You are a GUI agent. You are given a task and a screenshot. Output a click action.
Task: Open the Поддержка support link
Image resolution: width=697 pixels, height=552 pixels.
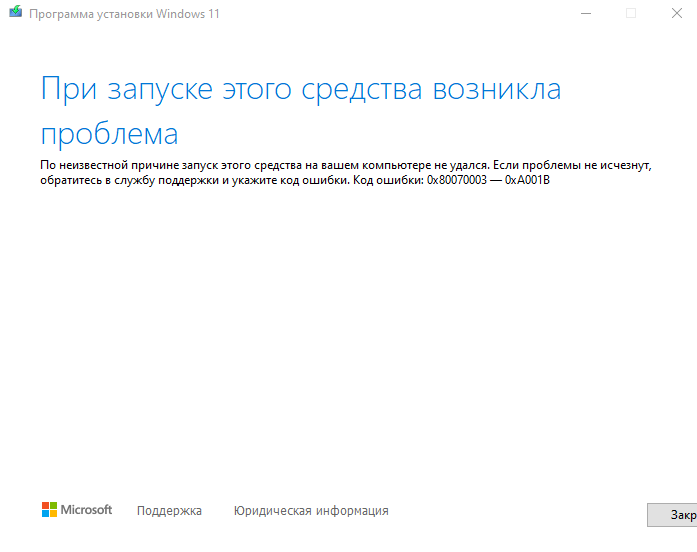click(x=169, y=511)
